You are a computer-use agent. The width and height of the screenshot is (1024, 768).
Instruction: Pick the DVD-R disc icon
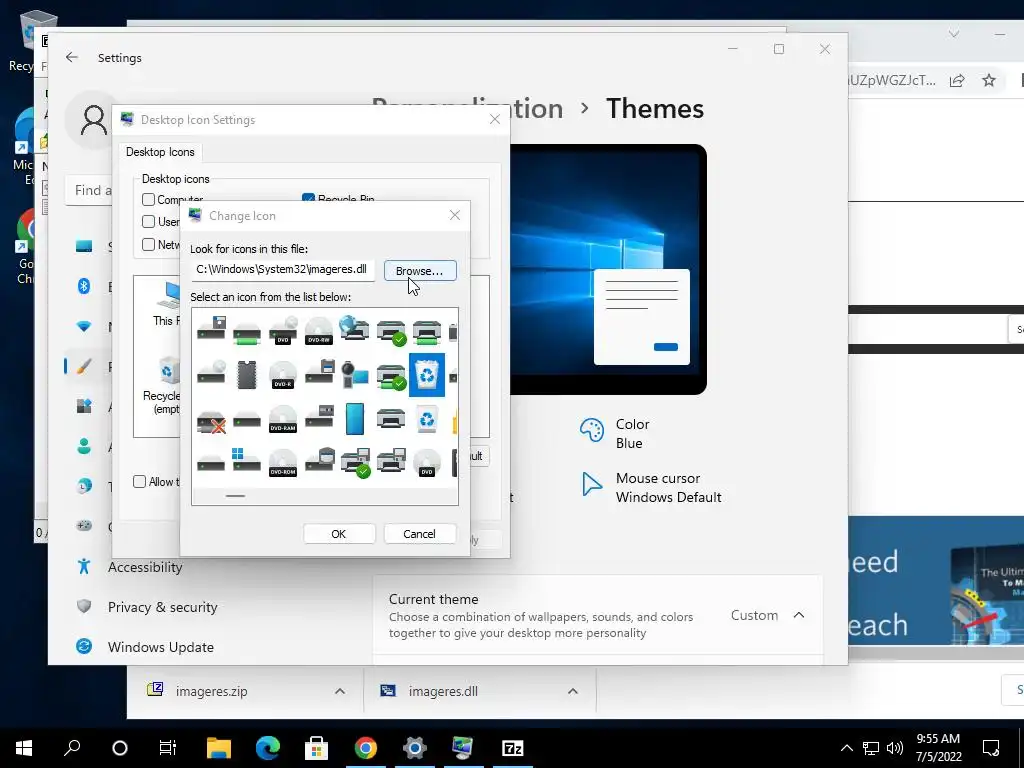pos(283,375)
